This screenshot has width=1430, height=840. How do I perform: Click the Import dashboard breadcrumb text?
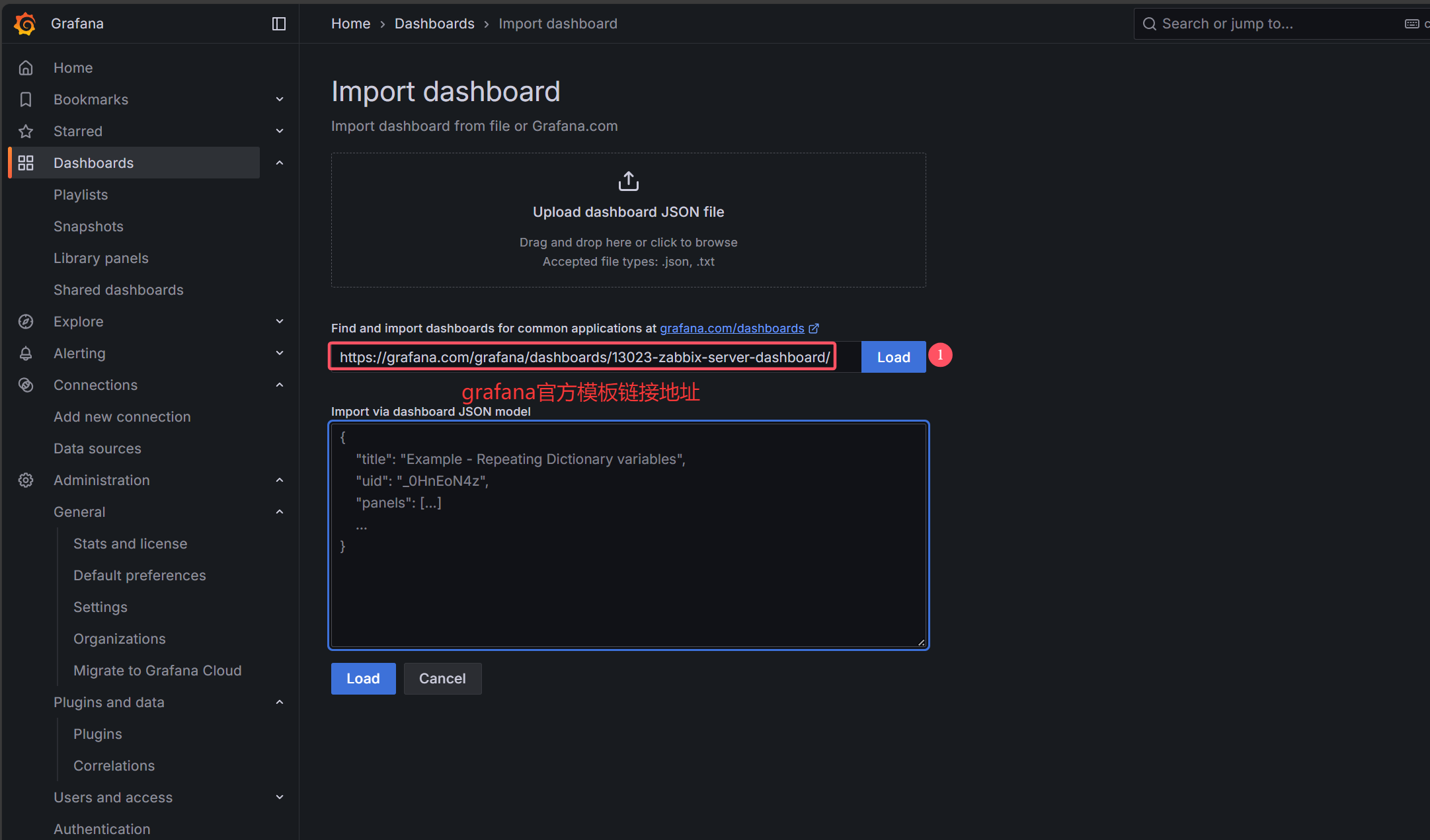point(558,24)
